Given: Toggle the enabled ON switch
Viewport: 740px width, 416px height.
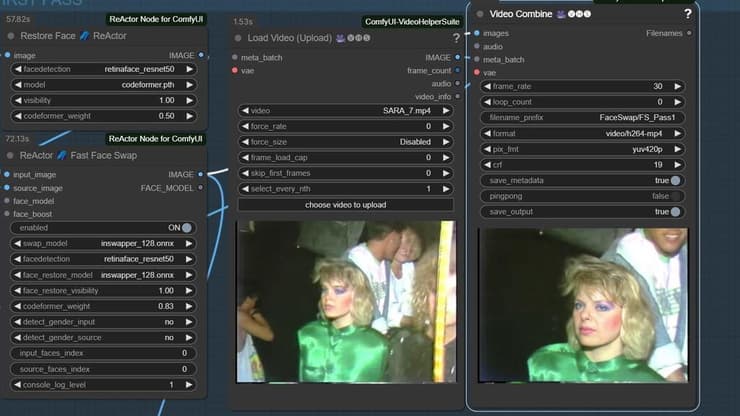Looking at the screenshot, I should point(187,228).
